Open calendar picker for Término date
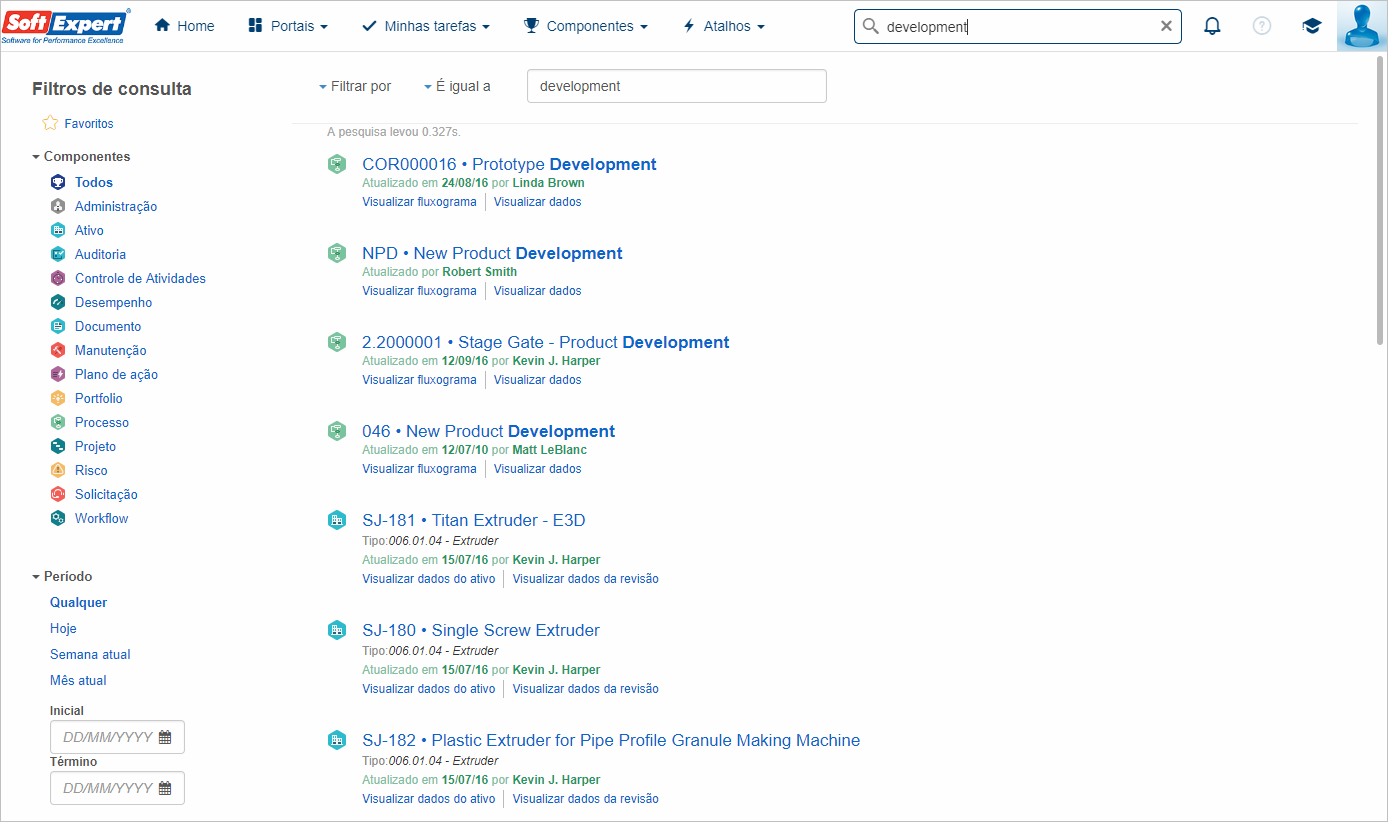Image resolution: width=1388 pixels, height=822 pixels. click(x=165, y=788)
